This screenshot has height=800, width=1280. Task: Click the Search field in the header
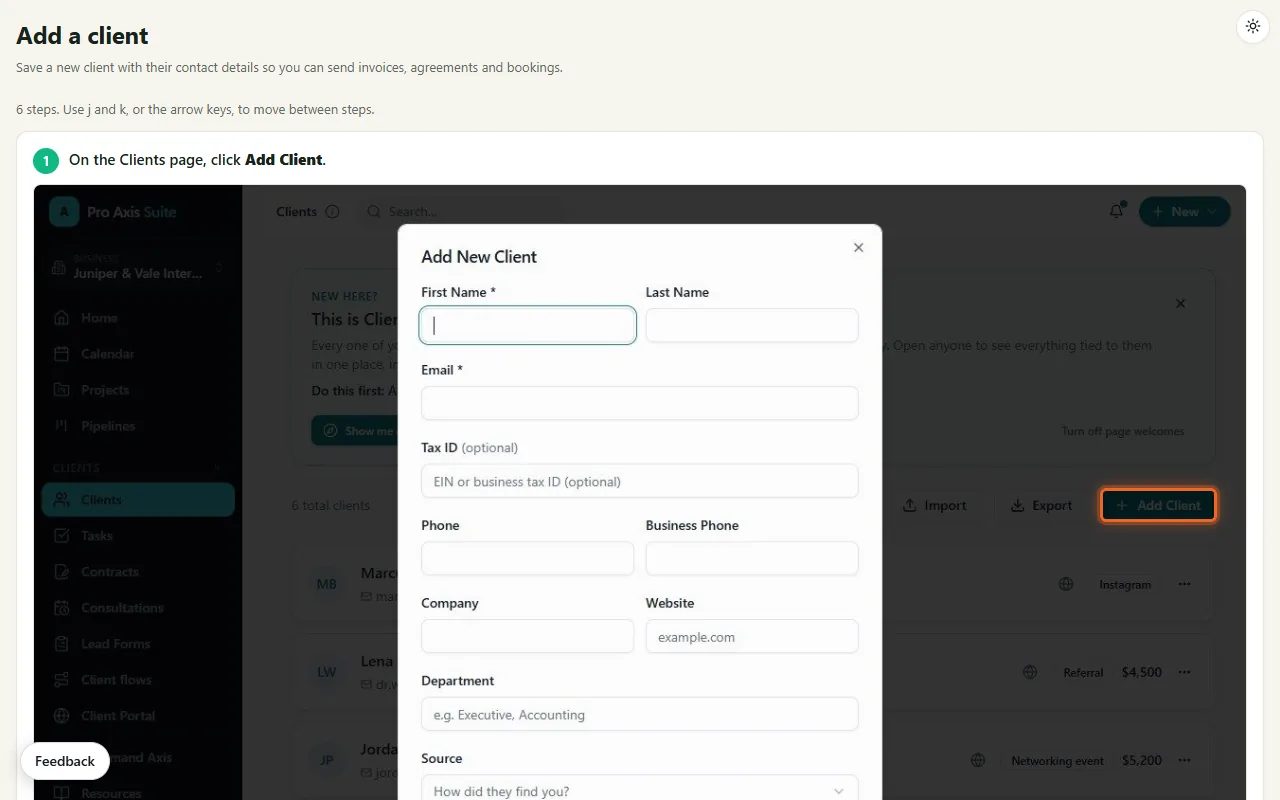tap(460, 212)
